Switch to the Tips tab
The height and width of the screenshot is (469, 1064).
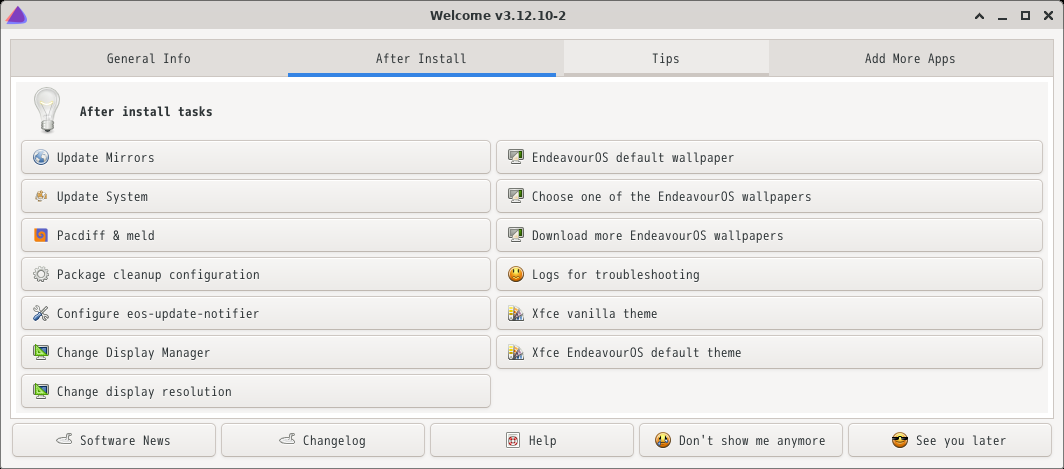(666, 58)
